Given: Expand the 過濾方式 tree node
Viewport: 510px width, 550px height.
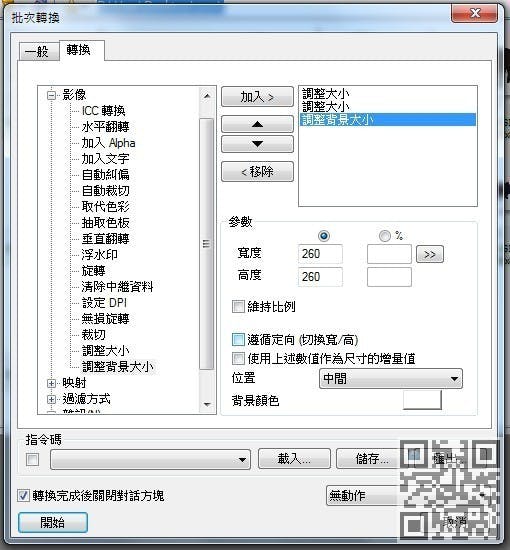Looking at the screenshot, I should coord(51,399).
